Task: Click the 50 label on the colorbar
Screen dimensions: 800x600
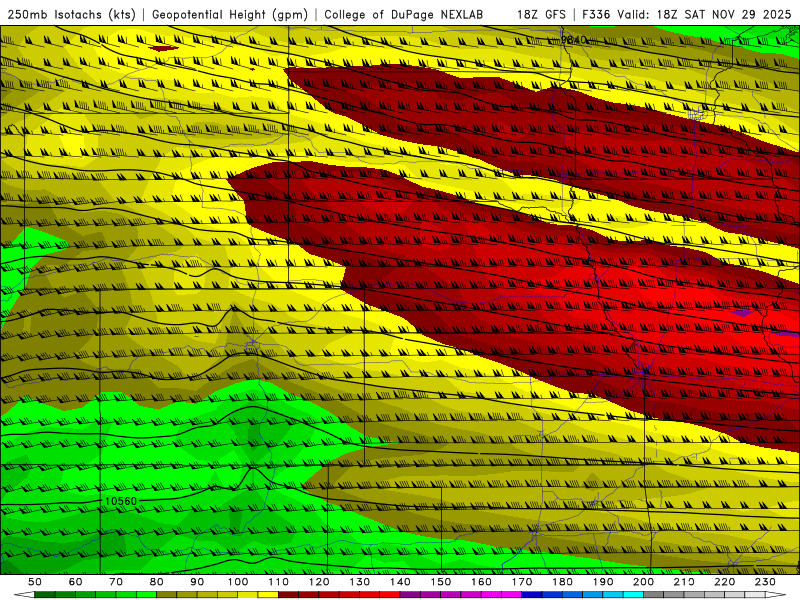Action: (x=35, y=582)
